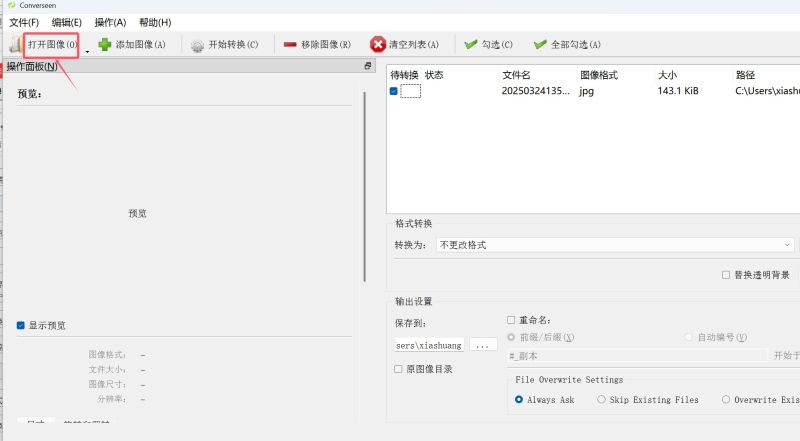Image resolution: width=800 pixels, height=441 pixels.
Task: Open the dropdown arrow beside 打开图像
Action: (x=87, y=51)
